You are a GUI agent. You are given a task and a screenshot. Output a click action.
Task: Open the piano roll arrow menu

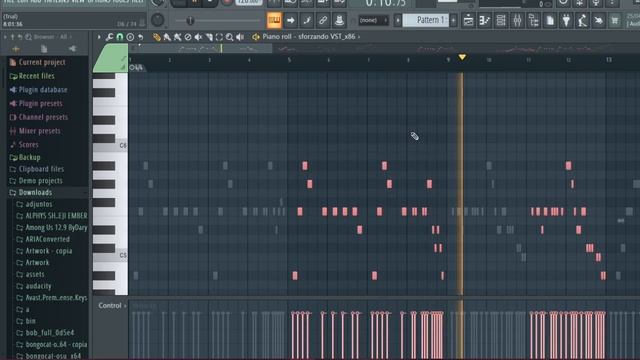pyautogui.click(x=99, y=37)
